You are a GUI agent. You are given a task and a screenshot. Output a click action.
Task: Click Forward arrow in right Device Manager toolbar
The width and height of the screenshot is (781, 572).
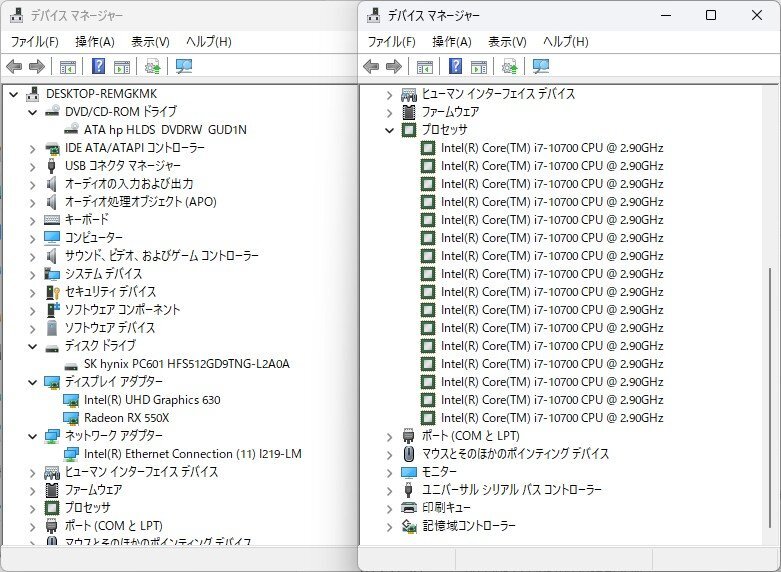394,66
